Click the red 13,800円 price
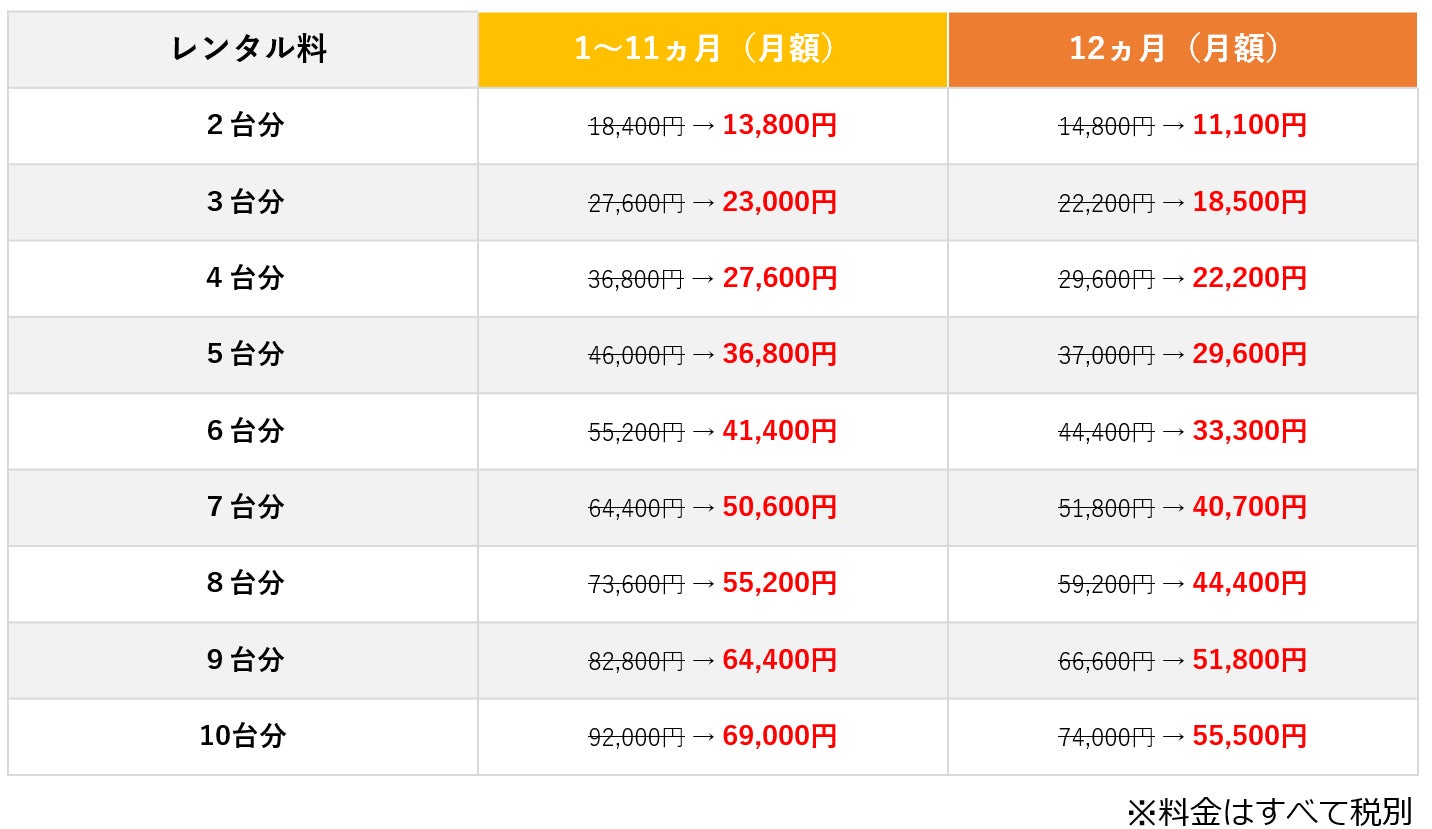Screen dimensions: 1432x829 click(x=779, y=126)
